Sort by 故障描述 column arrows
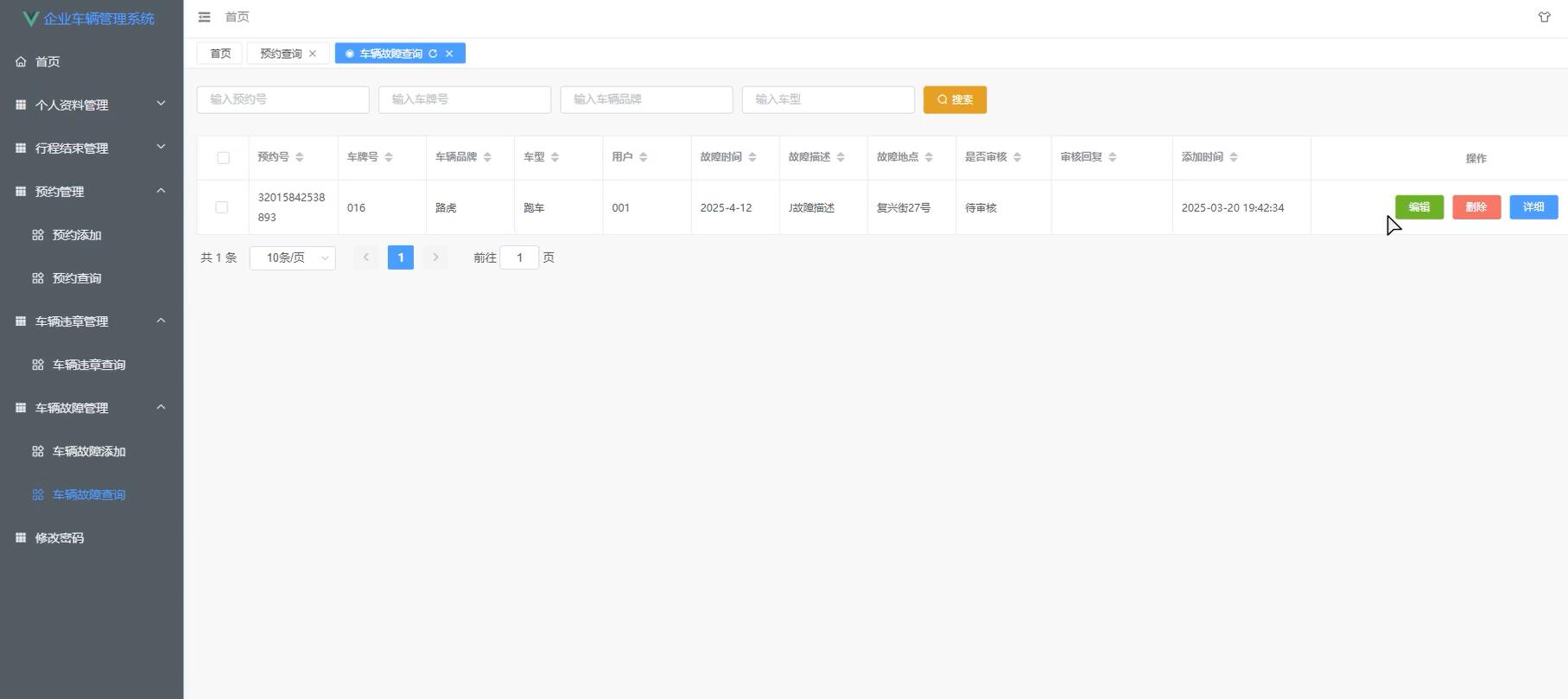 (841, 157)
